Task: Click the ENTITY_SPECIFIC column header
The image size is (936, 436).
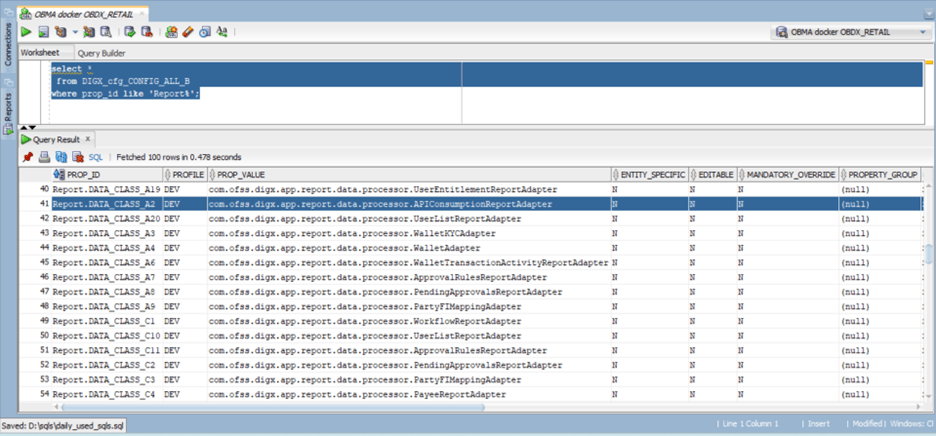Action: [650, 174]
